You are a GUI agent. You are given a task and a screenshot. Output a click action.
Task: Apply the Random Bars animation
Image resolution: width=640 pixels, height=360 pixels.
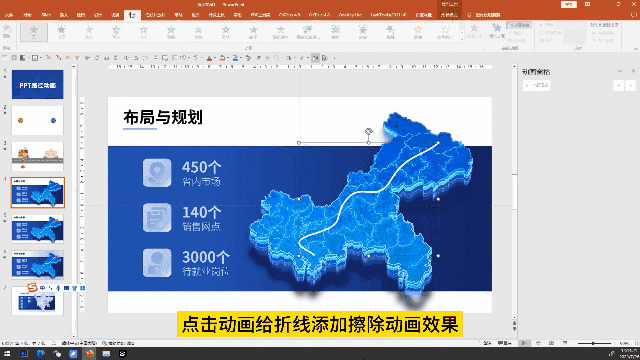pyautogui.click(x=280, y=32)
